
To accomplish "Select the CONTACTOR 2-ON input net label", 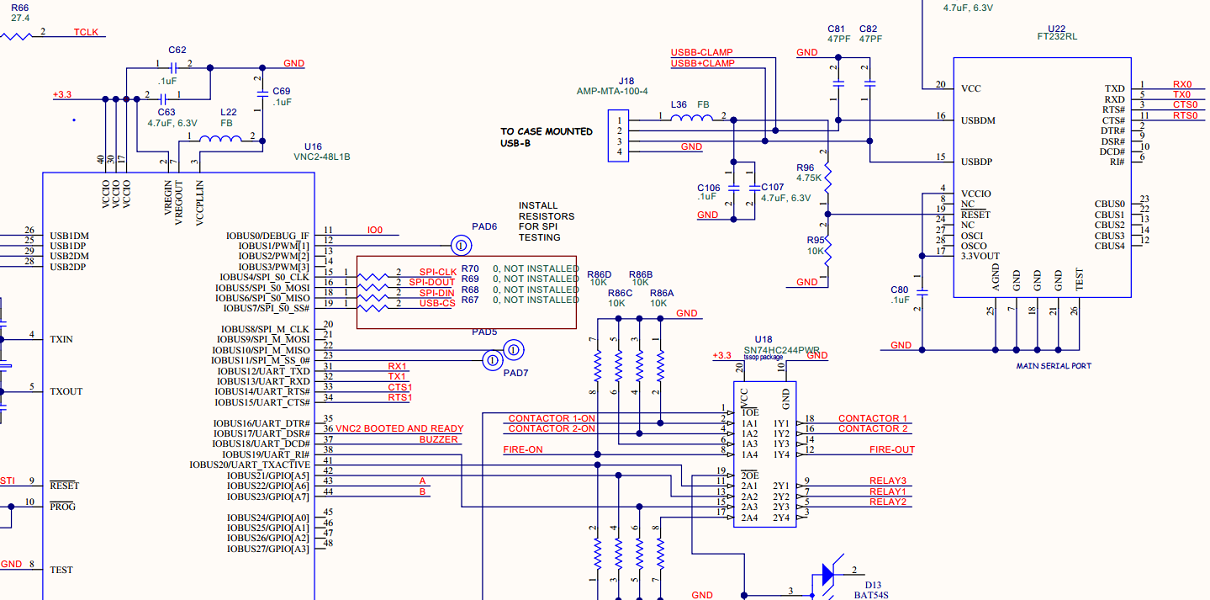I will coord(552,428).
